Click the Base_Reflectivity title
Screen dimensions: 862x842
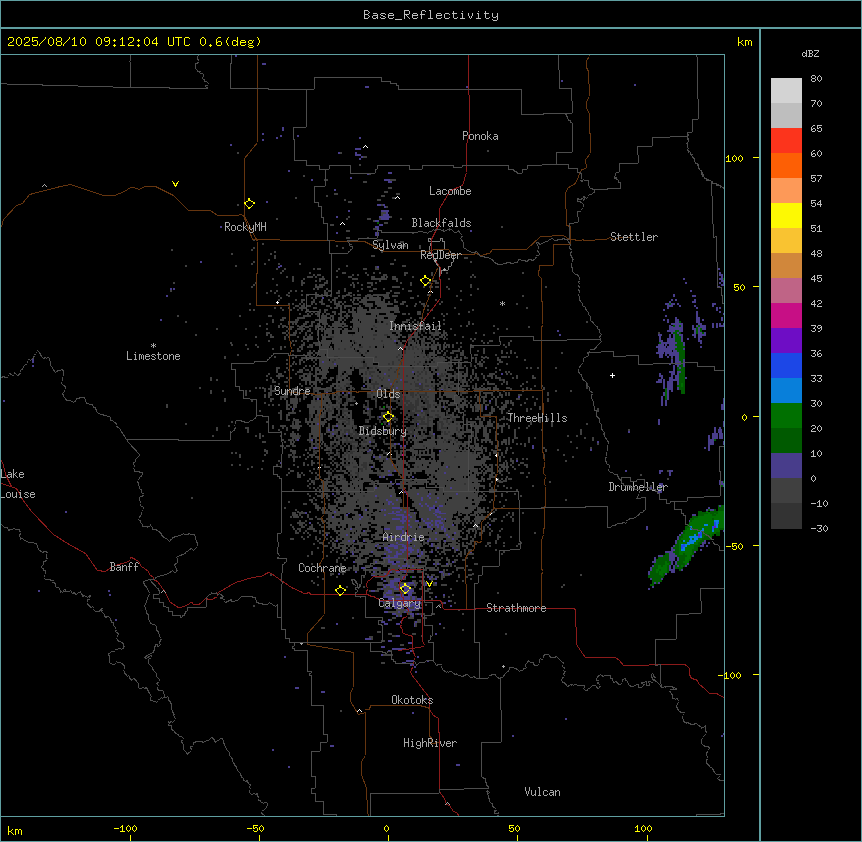[431, 15]
